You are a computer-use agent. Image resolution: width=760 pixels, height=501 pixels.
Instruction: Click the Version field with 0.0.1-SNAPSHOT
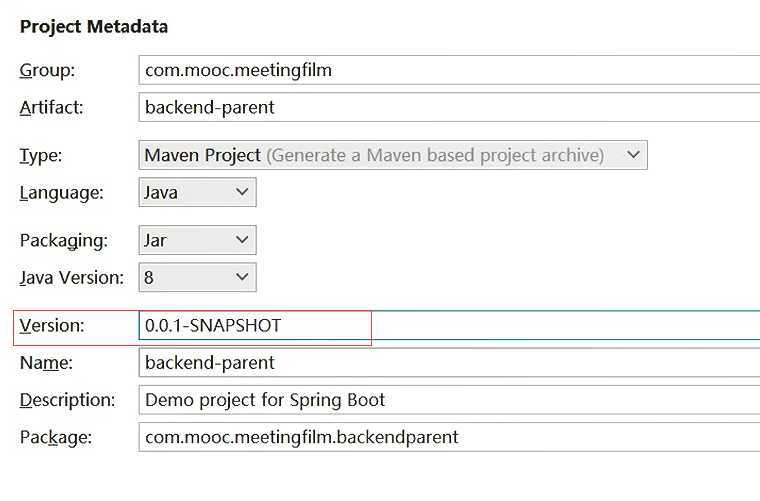click(x=449, y=325)
